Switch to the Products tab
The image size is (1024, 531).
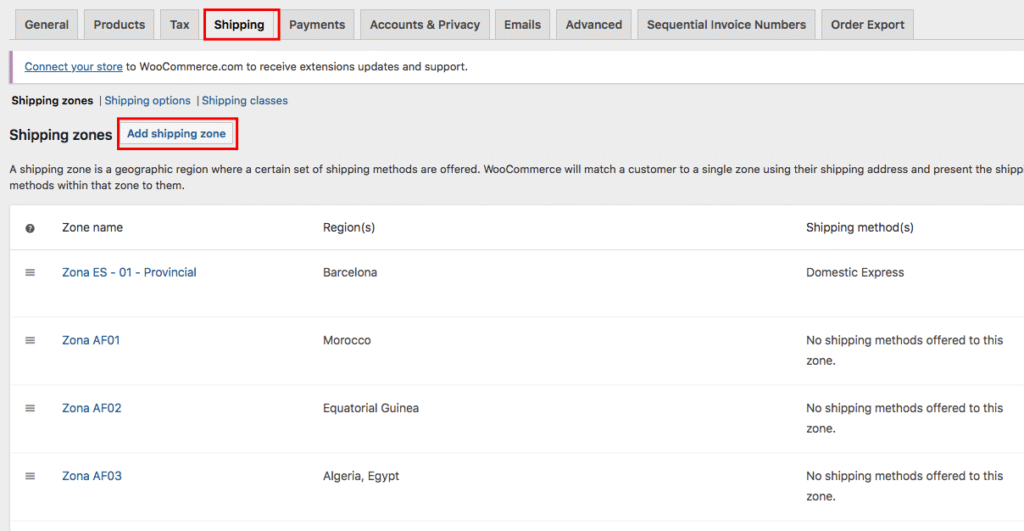(x=119, y=25)
